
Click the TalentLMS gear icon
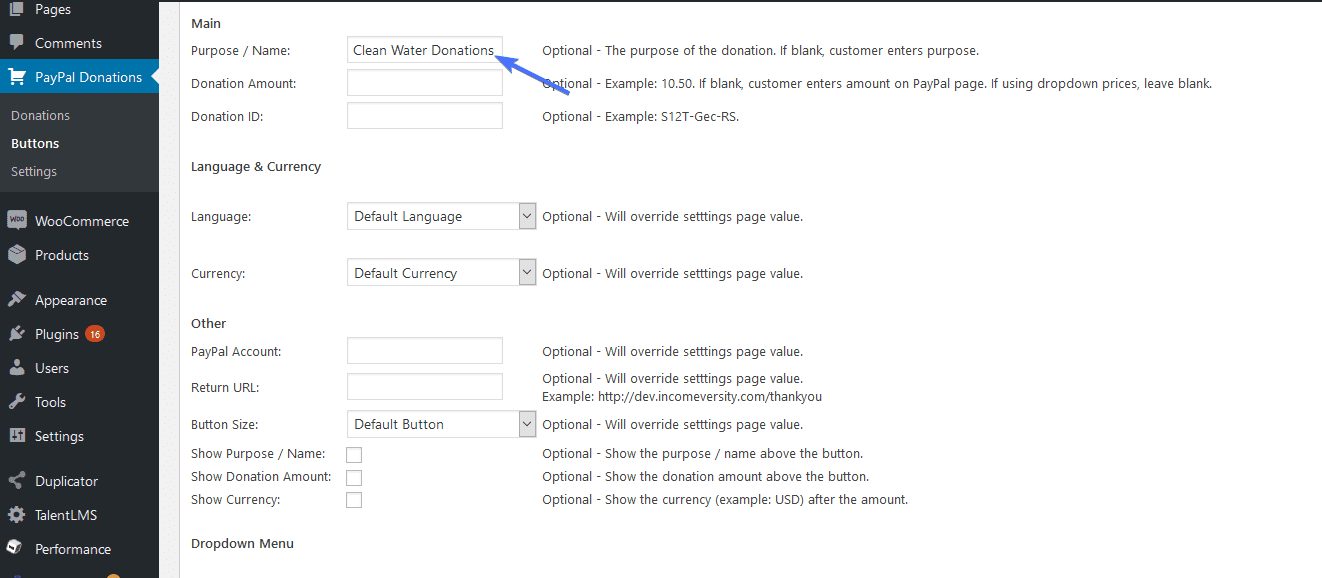tap(17, 515)
